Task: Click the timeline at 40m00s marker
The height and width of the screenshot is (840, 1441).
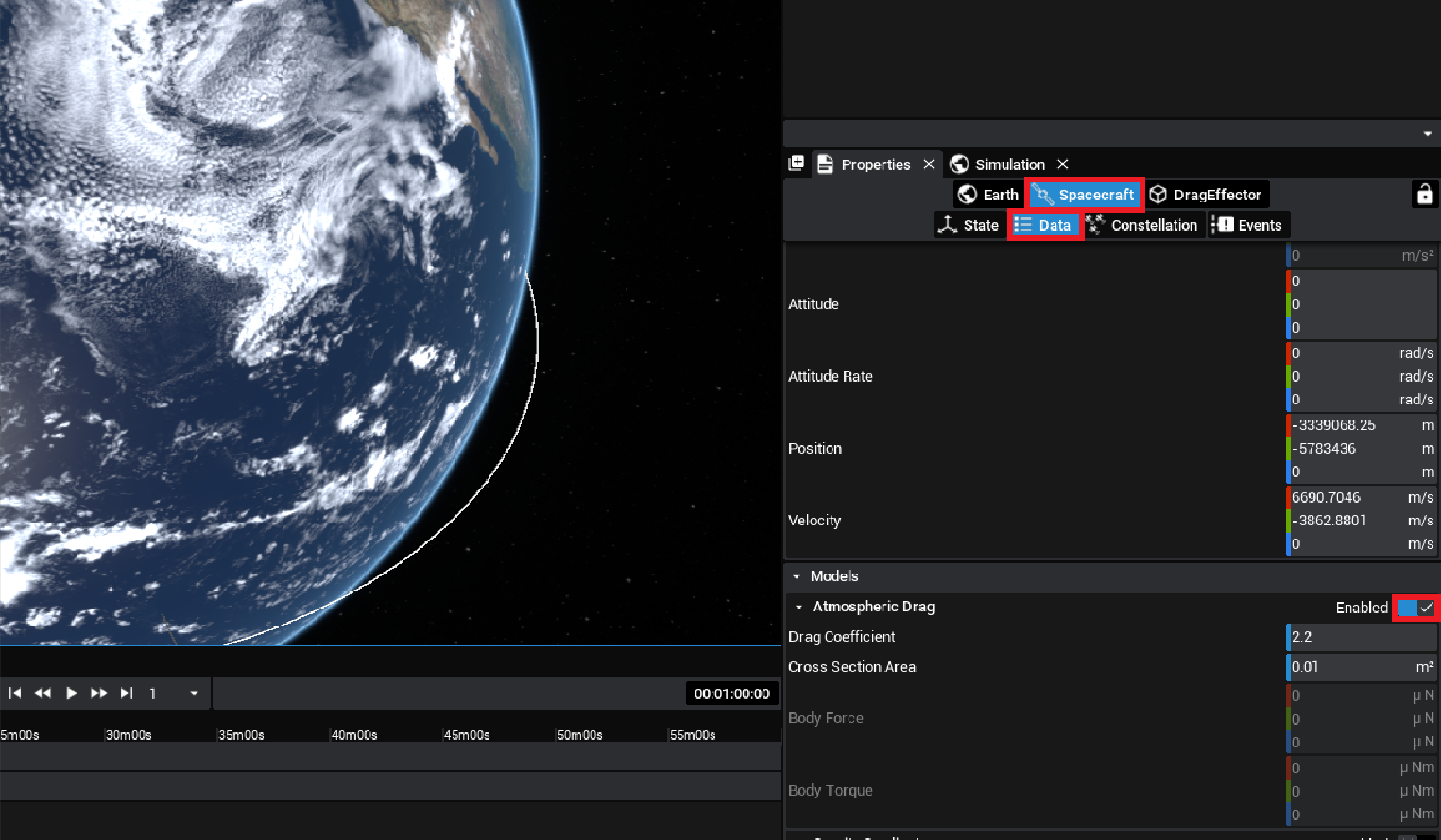Action: [354, 735]
